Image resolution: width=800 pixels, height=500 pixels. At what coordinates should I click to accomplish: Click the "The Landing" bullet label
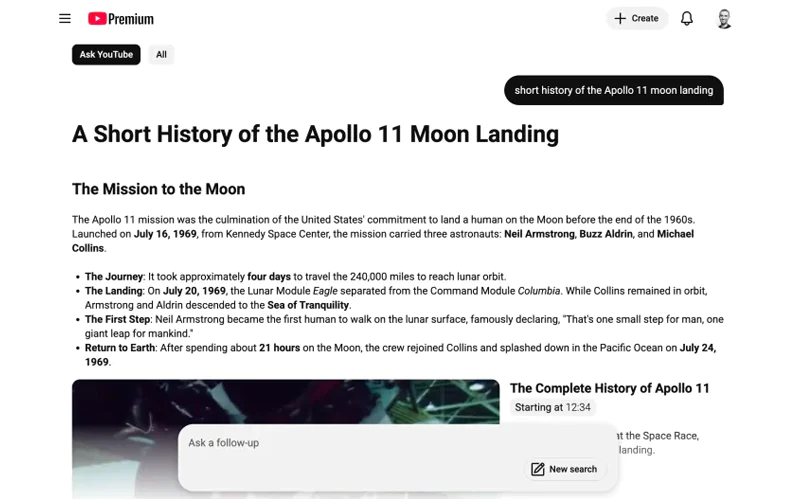(113, 291)
